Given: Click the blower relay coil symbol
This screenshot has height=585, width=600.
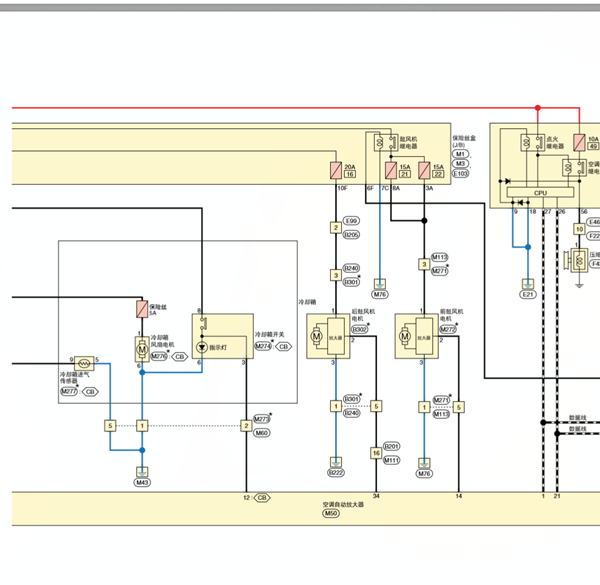Looking at the screenshot, I should point(379,142).
